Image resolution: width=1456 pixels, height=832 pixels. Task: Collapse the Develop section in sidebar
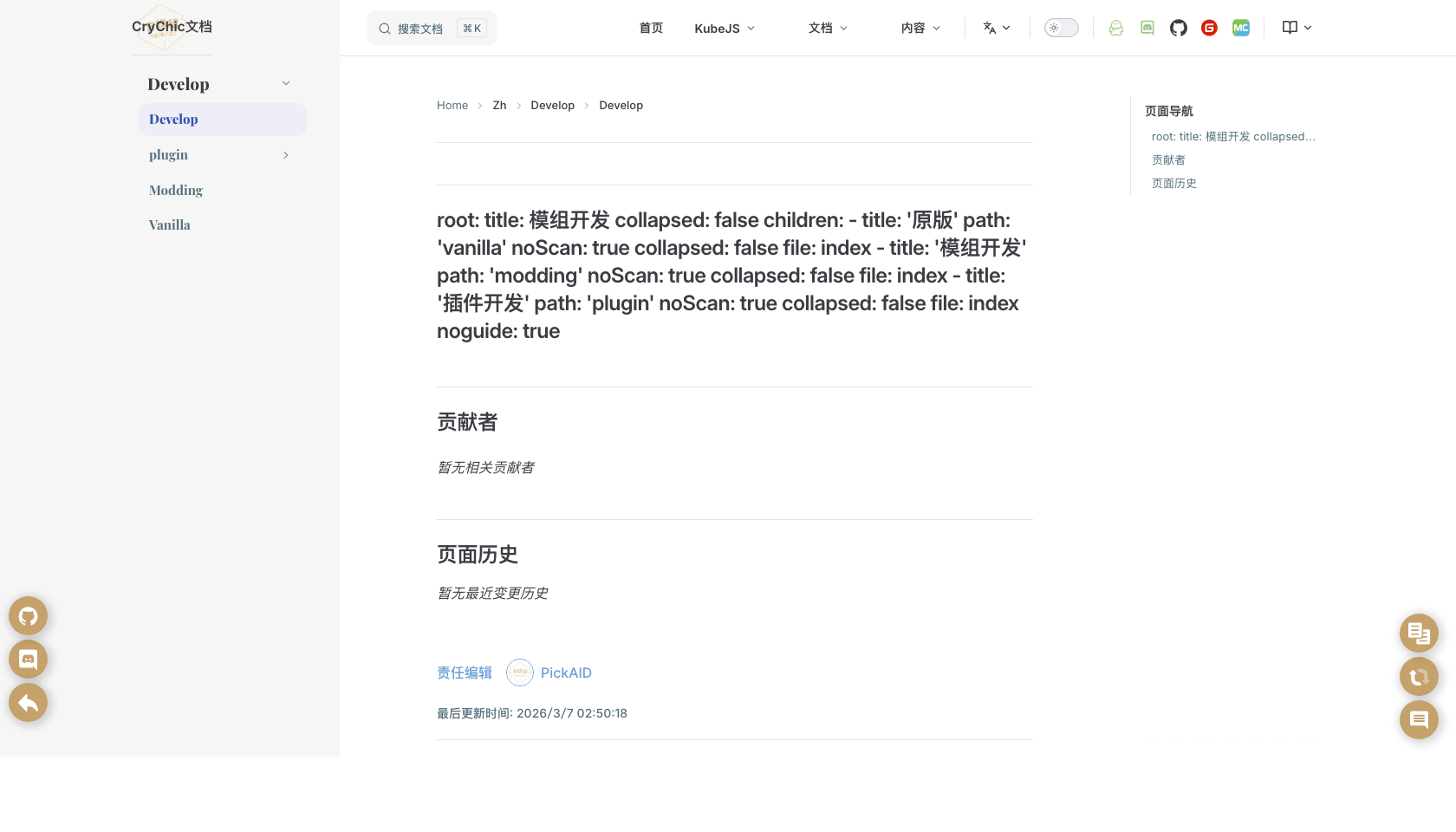click(286, 82)
